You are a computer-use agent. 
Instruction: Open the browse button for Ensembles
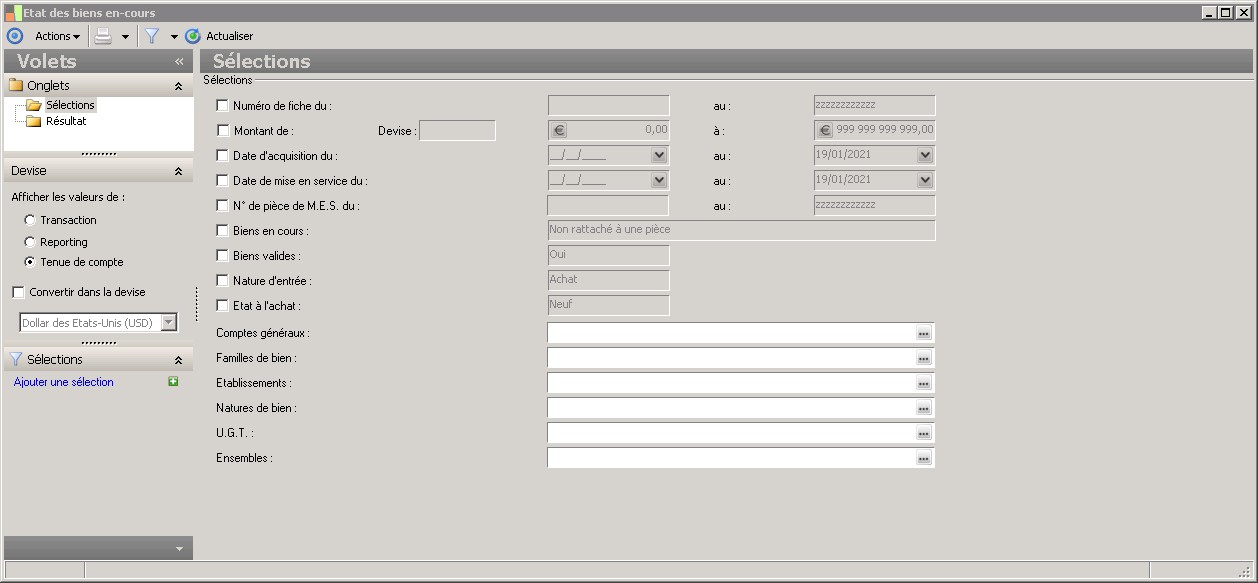[924, 458]
